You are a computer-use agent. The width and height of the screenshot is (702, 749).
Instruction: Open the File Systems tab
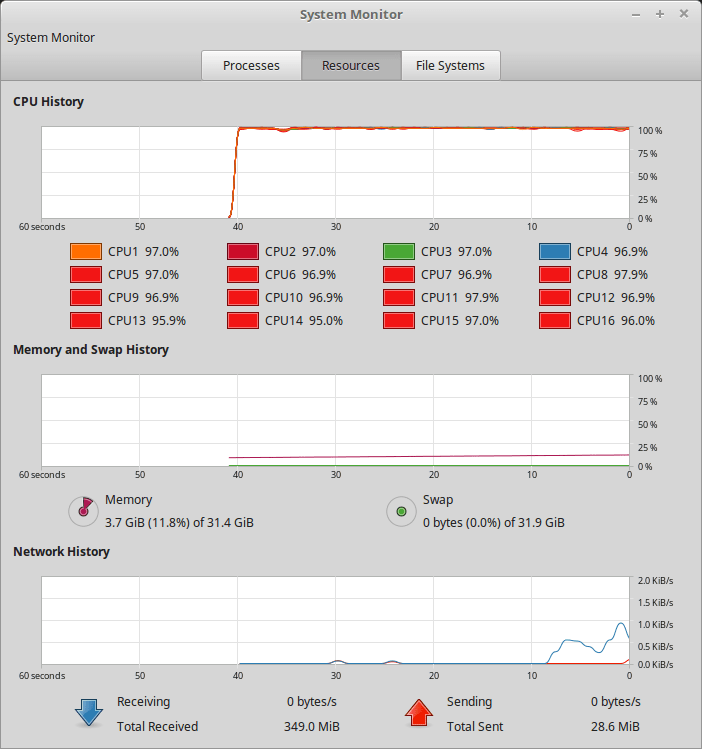click(450, 66)
